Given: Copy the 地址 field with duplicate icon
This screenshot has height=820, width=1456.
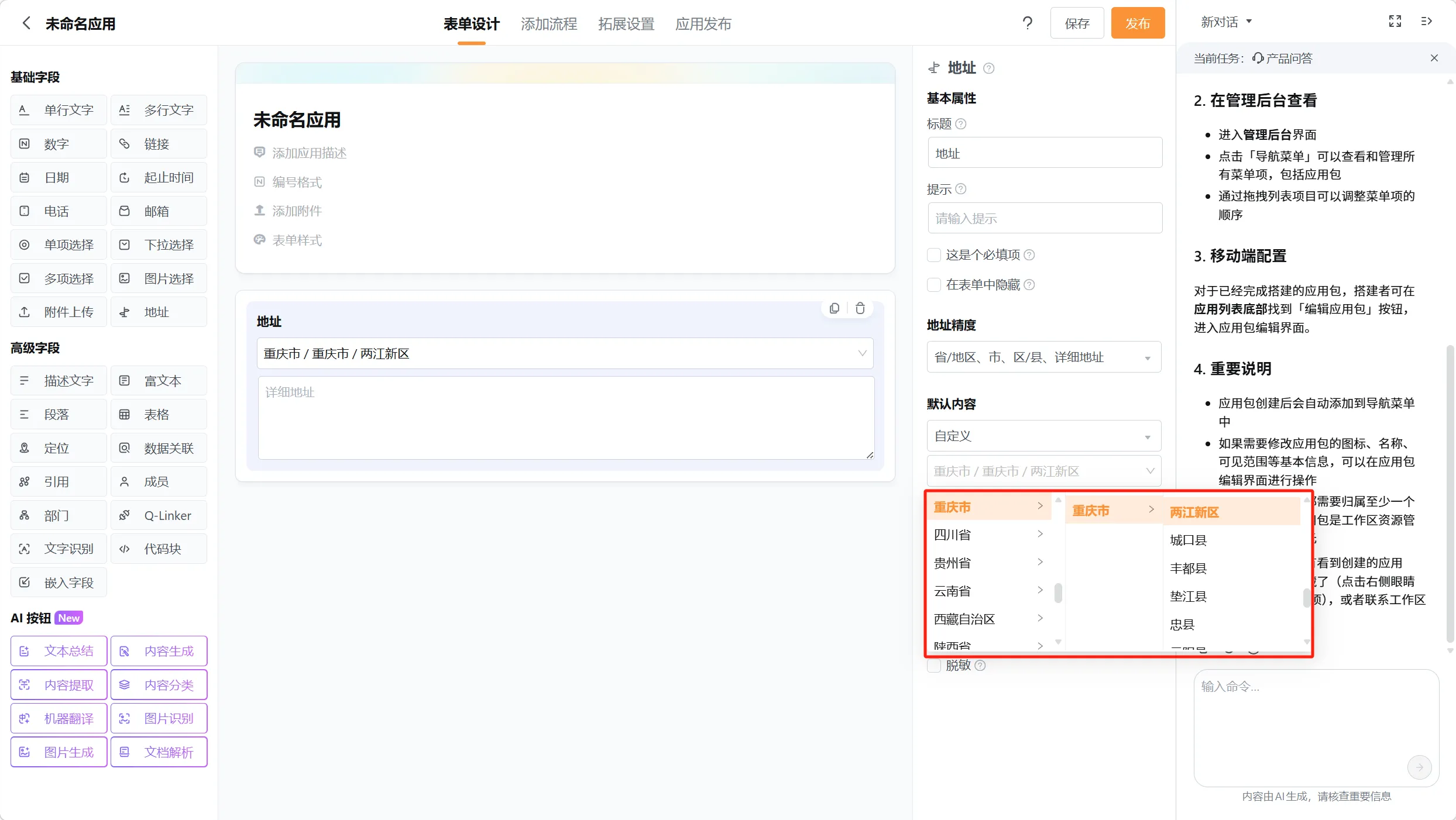Looking at the screenshot, I should (835, 308).
